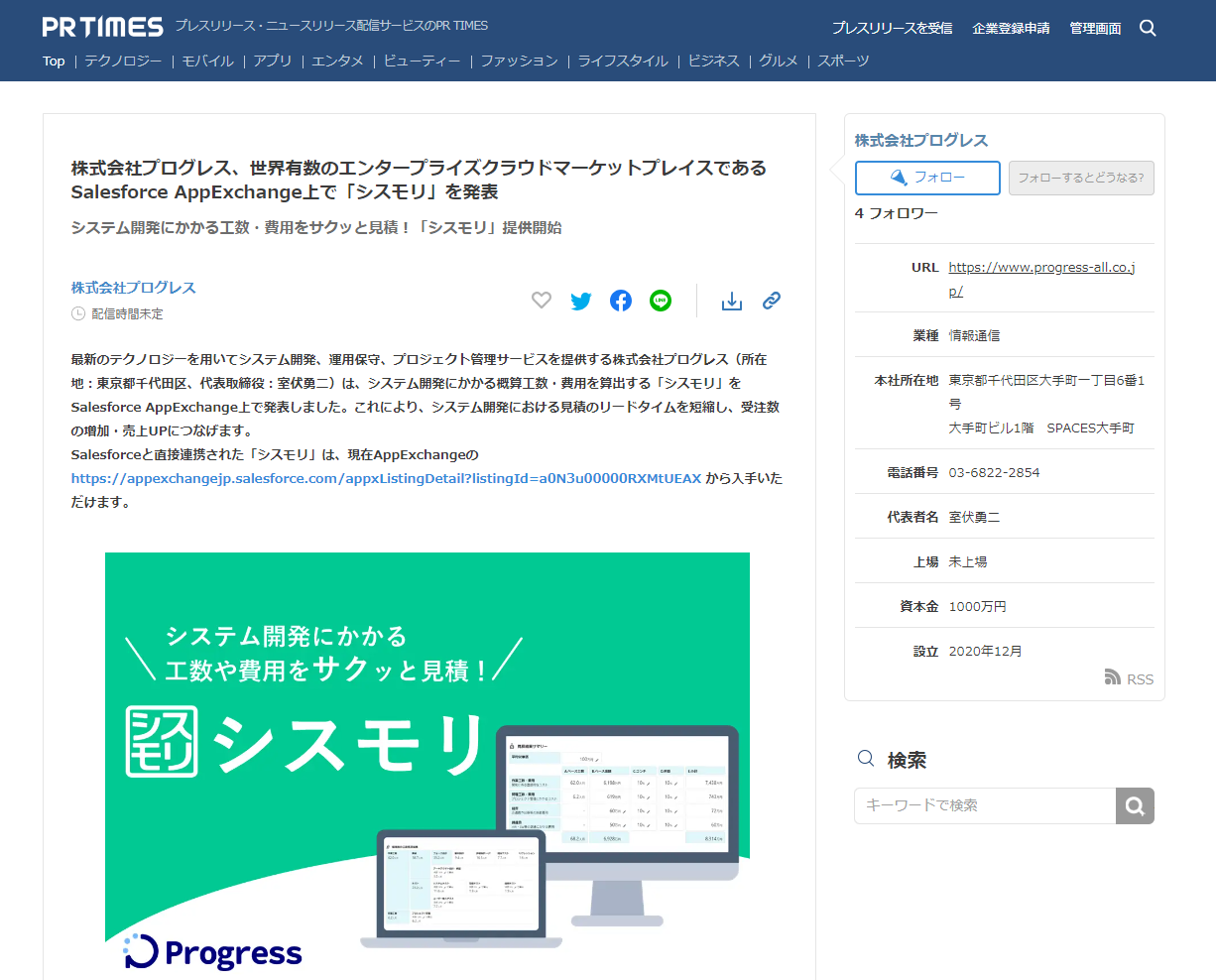Click the キーワードで検索 input field
Viewport: 1216px width, 980px height.
[984, 805]
